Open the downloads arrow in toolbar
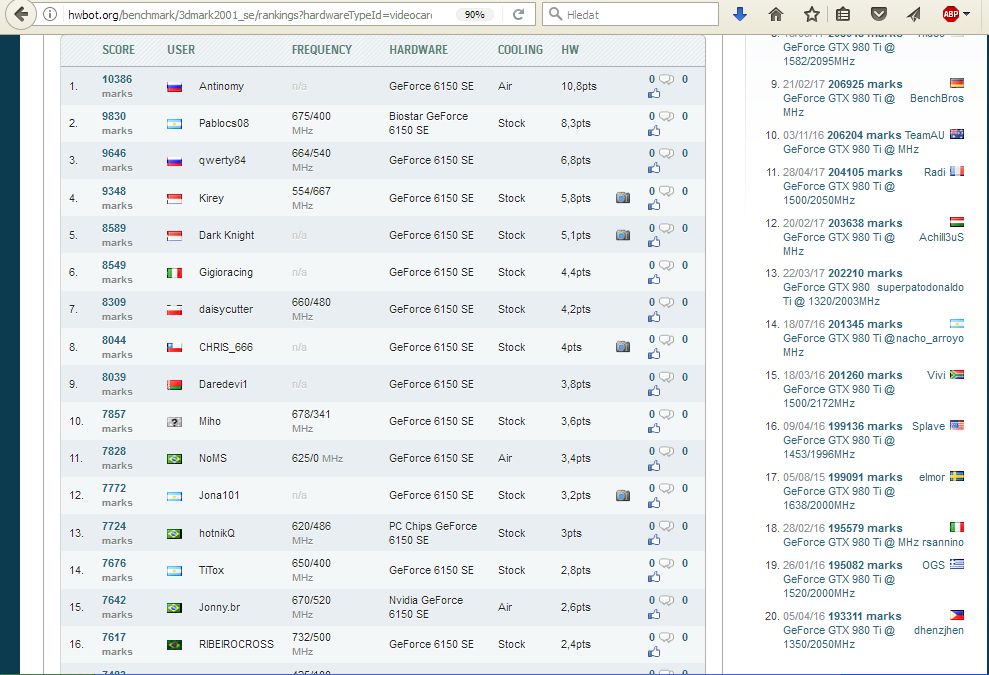The width and height of the screenshot is (989, 675). pos(740,15)
